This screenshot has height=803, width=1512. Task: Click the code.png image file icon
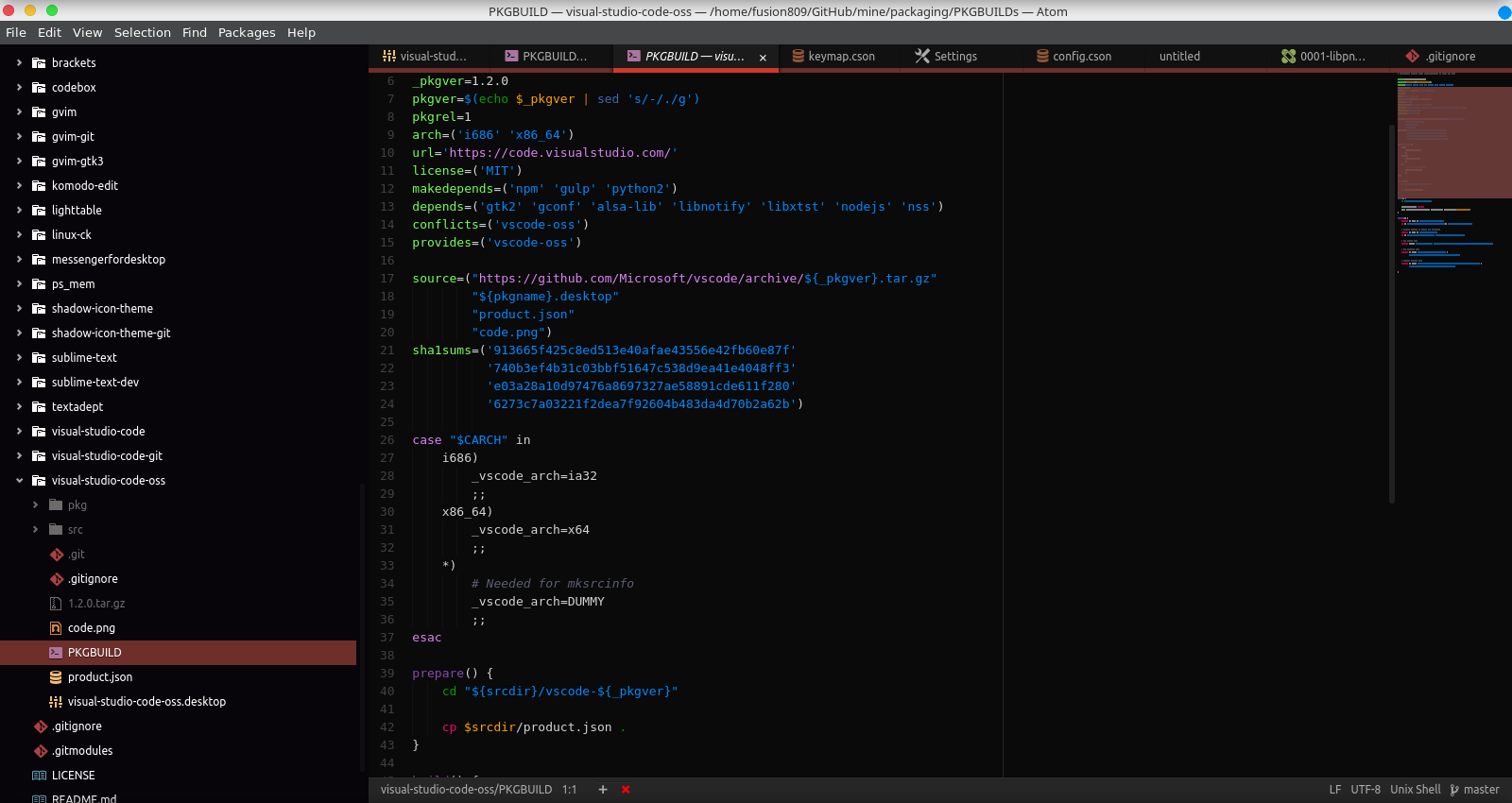[56, 628]
